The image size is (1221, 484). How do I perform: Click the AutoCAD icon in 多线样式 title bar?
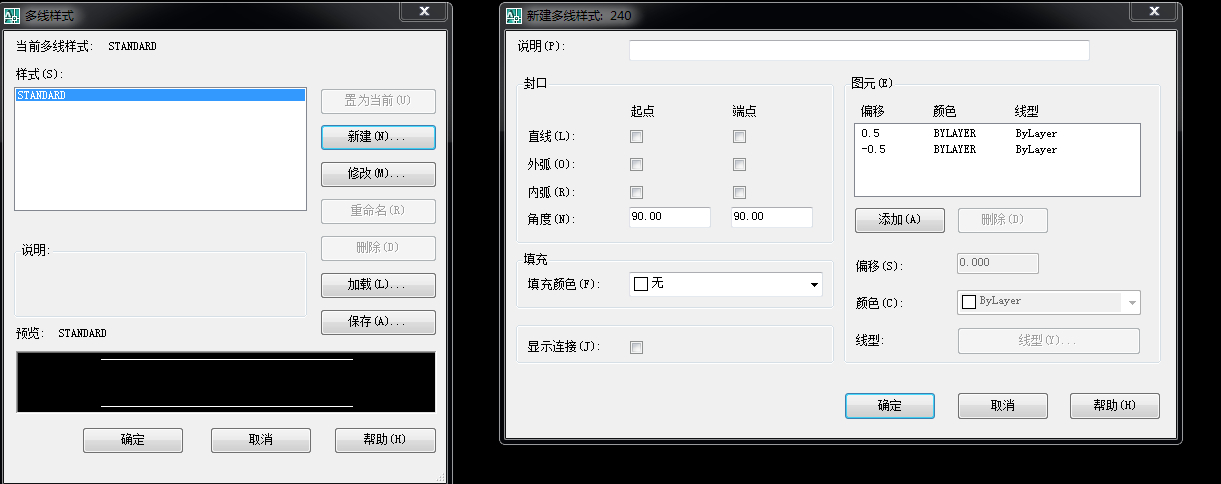click(x=12, y=16)
